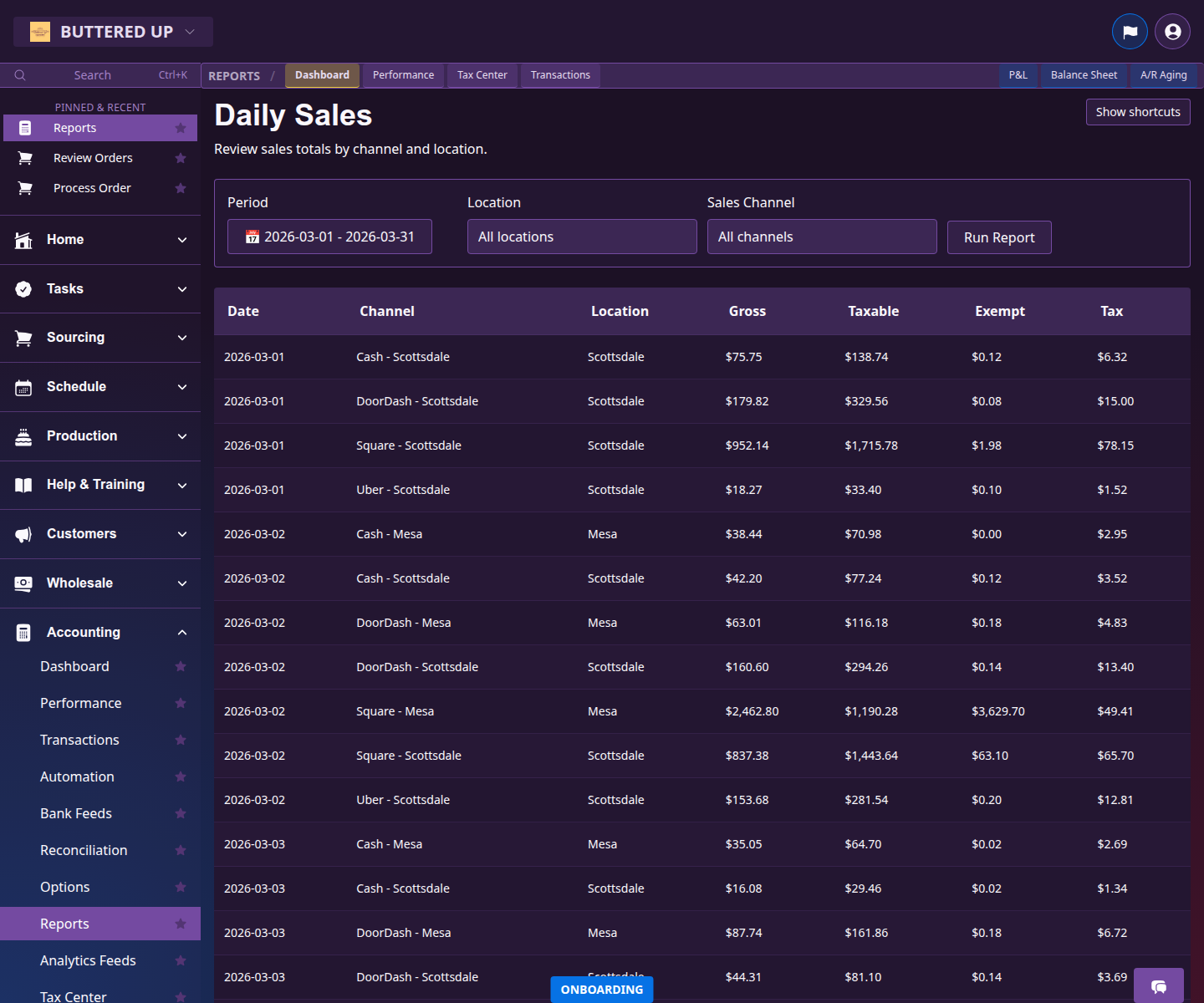Viewport: 1204px width, 1003px height.
Task: Open Home via the house icon
Action: click(23, 240)
